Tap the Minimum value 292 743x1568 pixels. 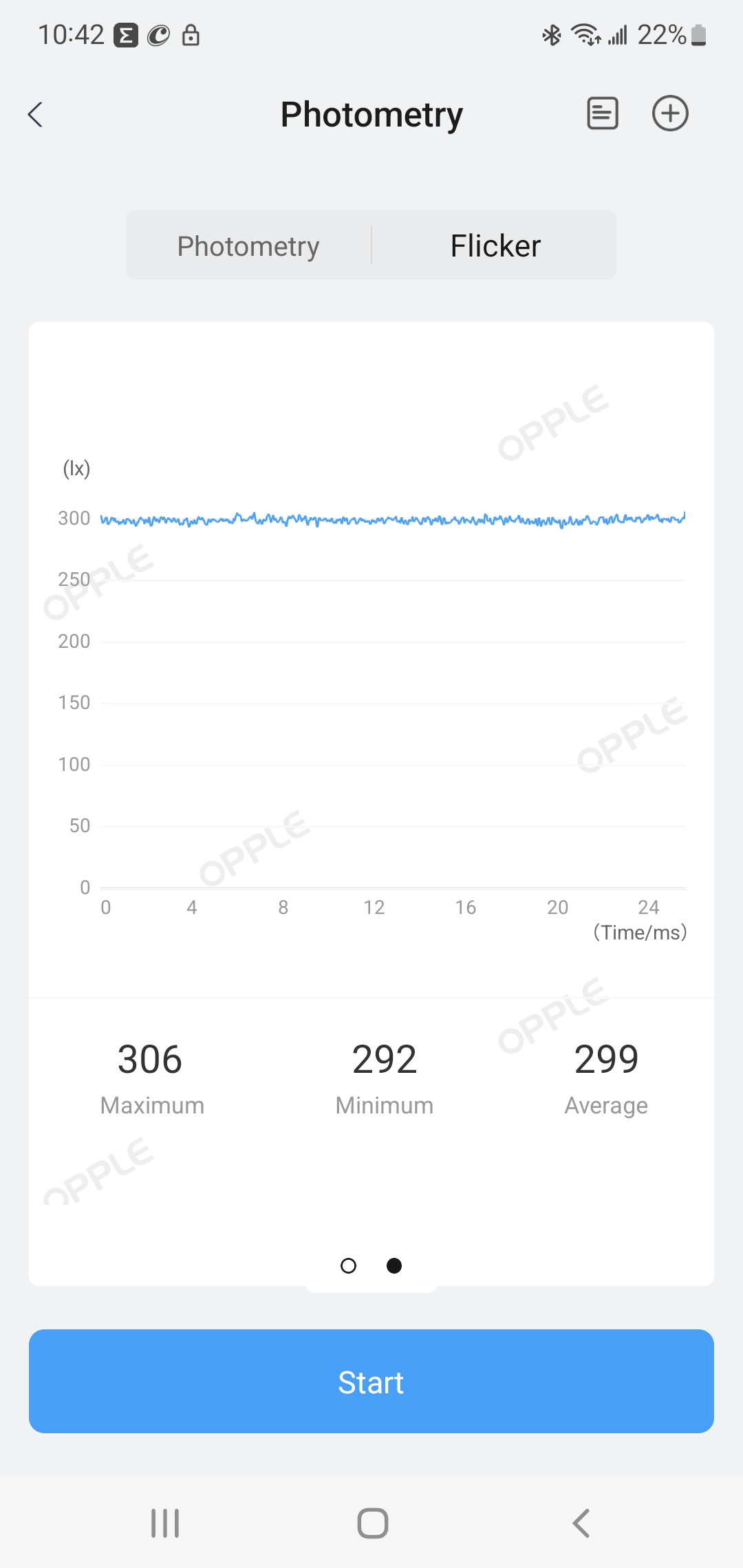click(x=384, y=1059)
